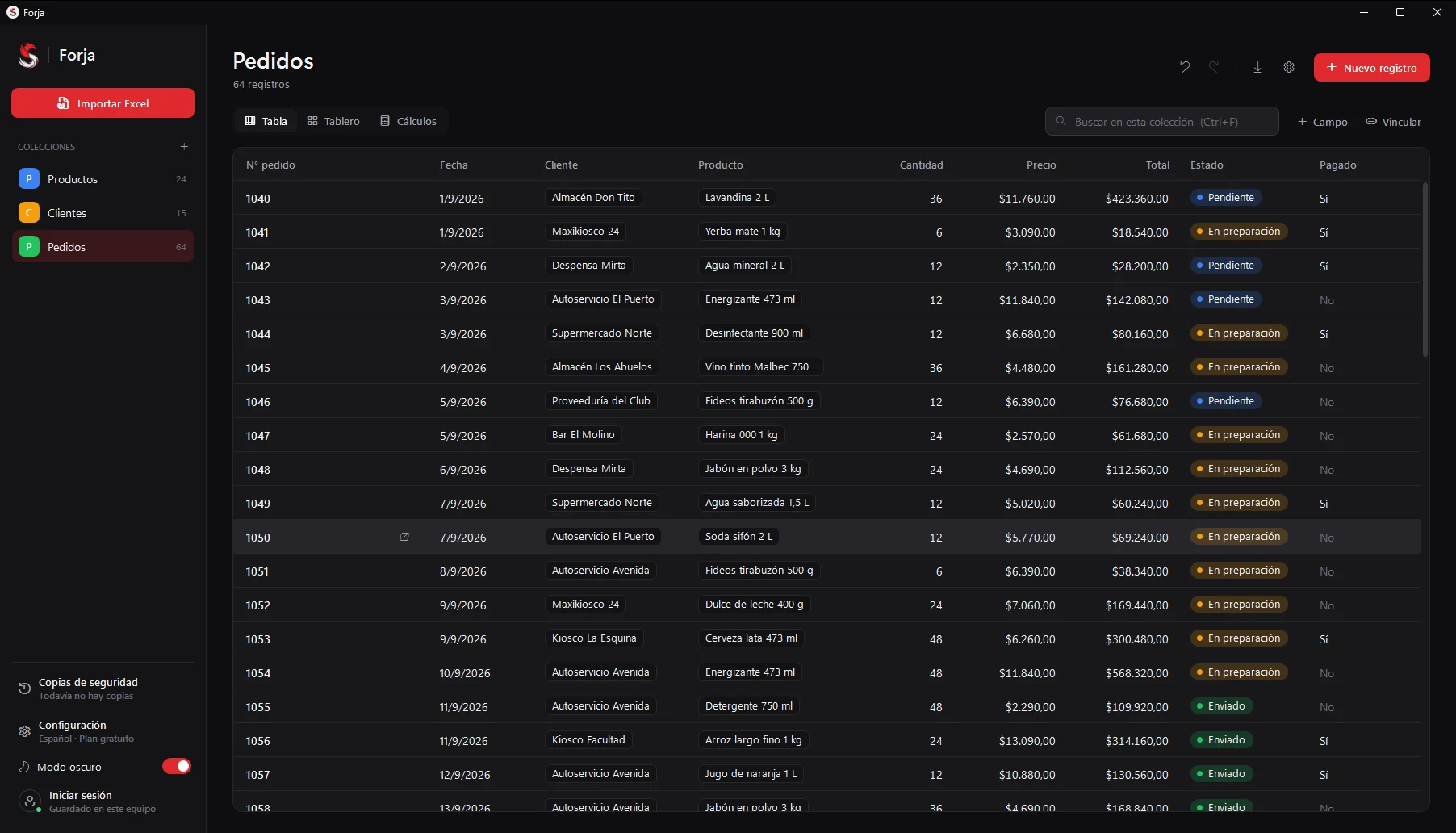Switch to the Cálculos tab

[x=408, y=121]
